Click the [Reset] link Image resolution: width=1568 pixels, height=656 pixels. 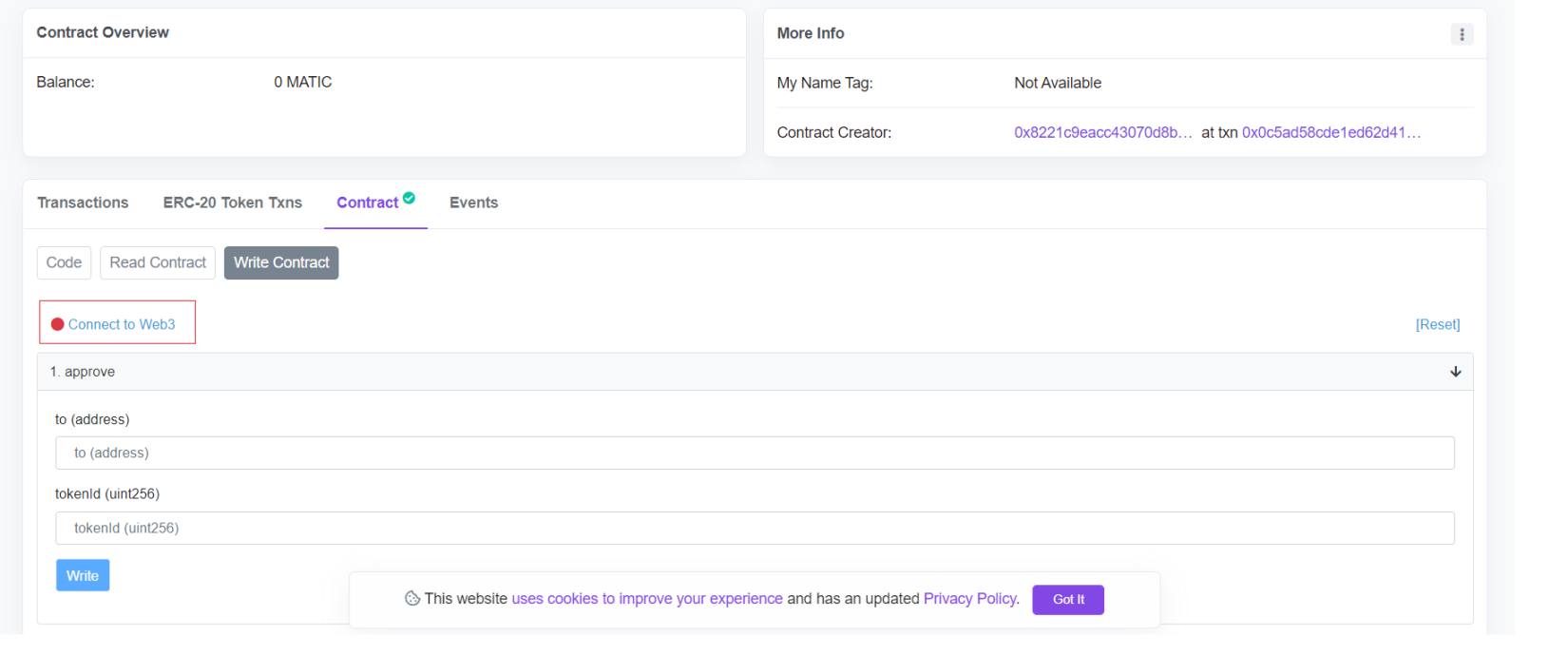coord(1437,324)
